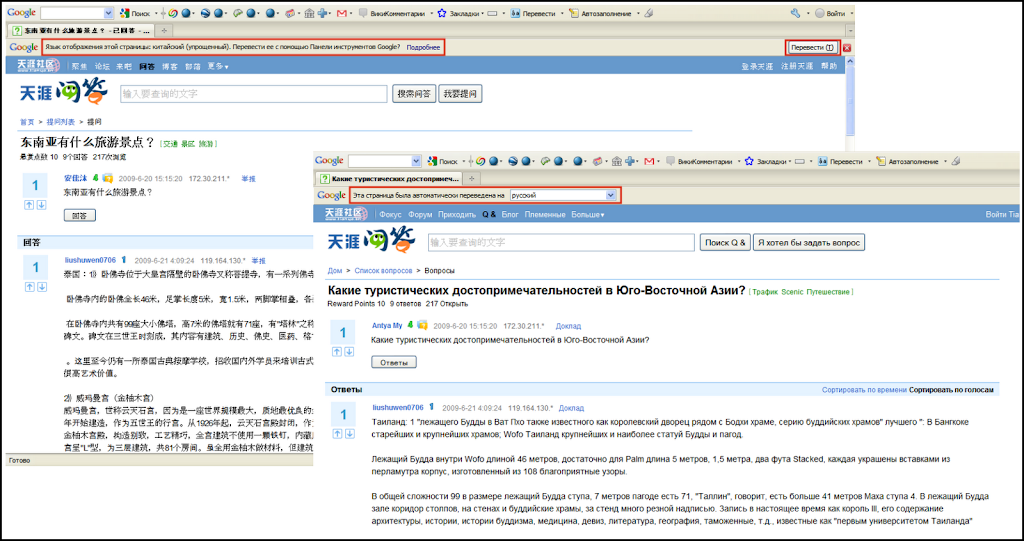1024x541 pixels.
Task: Click 回答 button in back window
Action: pyautogui.click(x=79, y=215)
